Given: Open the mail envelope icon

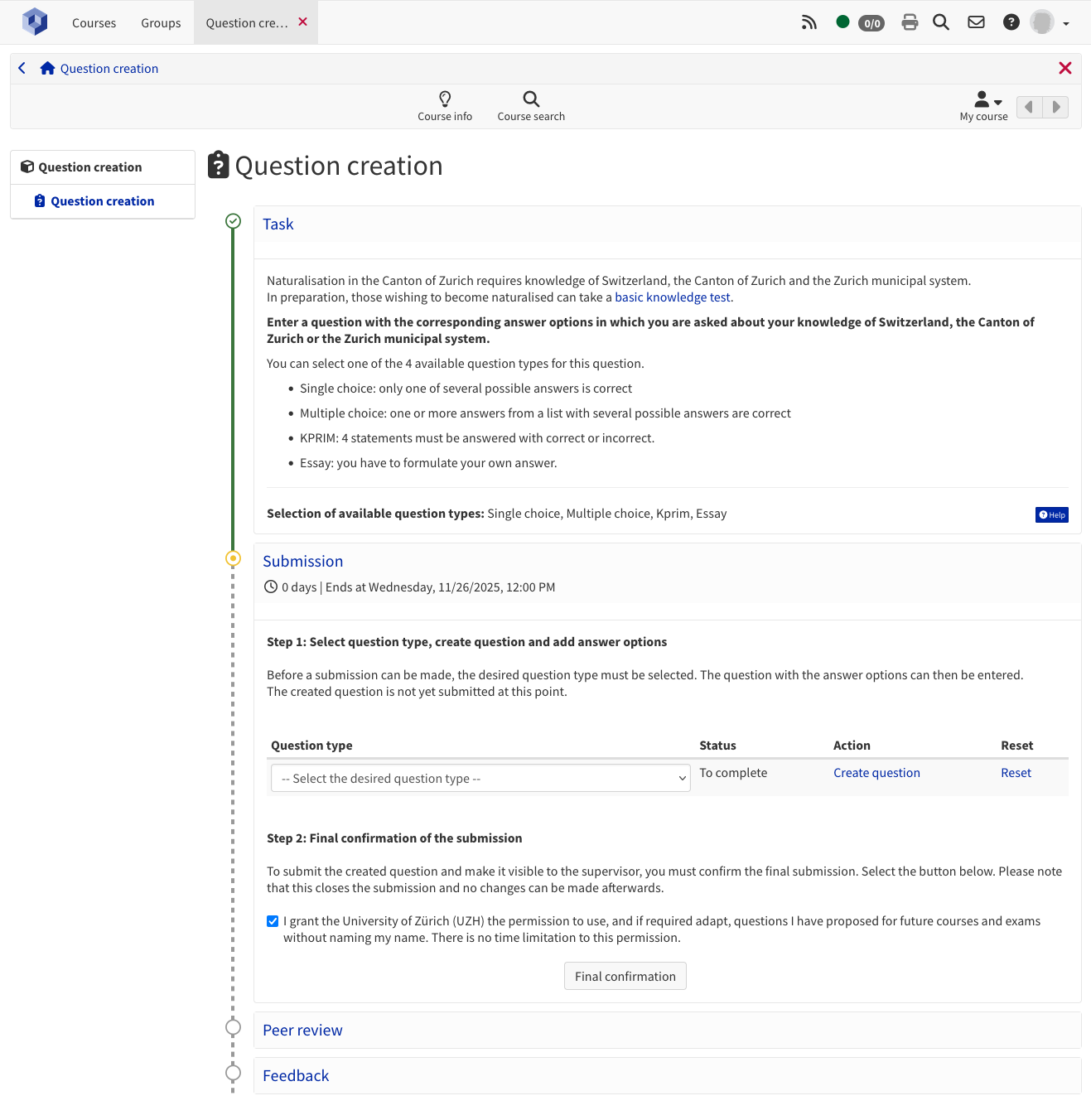Looking at the screenshot, I should point(976,22).
